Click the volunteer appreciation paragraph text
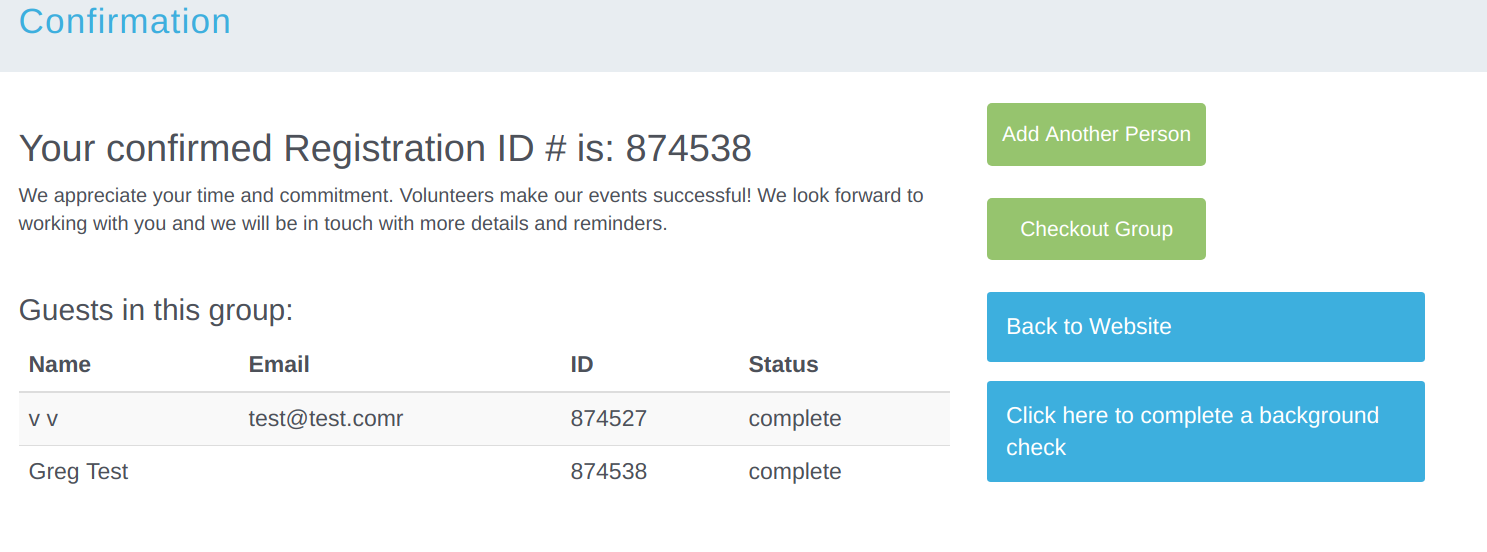 470,209
